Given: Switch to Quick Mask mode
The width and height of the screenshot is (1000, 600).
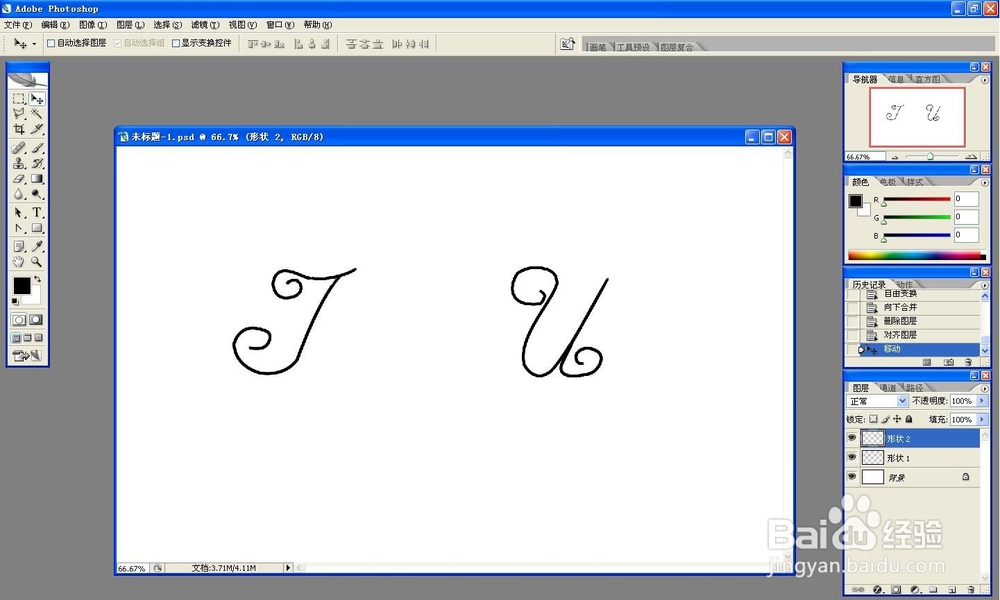Looking at the screenshot, I should pos(36,319).
